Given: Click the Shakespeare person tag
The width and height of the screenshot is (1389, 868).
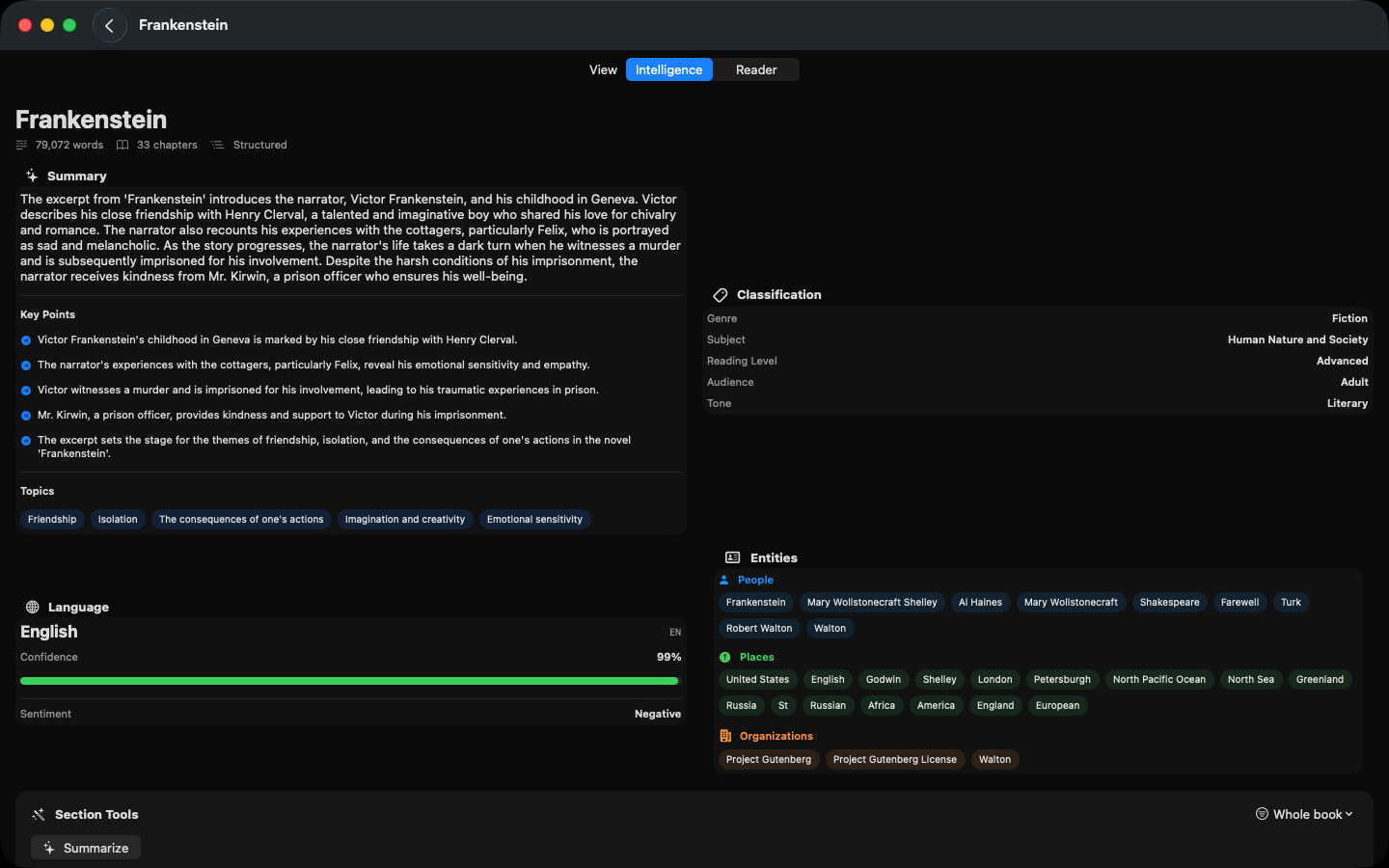Looking at the screenshot, I should (1169, 602).
